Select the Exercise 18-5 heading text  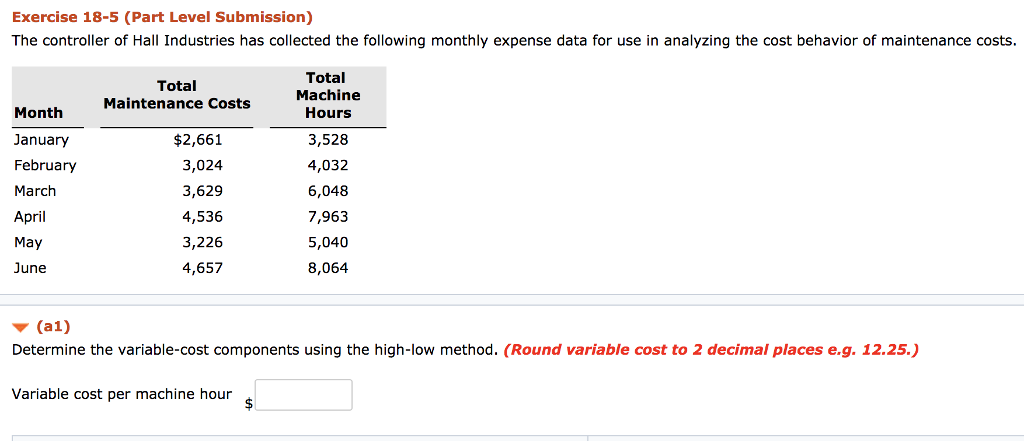tap(163, 16)
